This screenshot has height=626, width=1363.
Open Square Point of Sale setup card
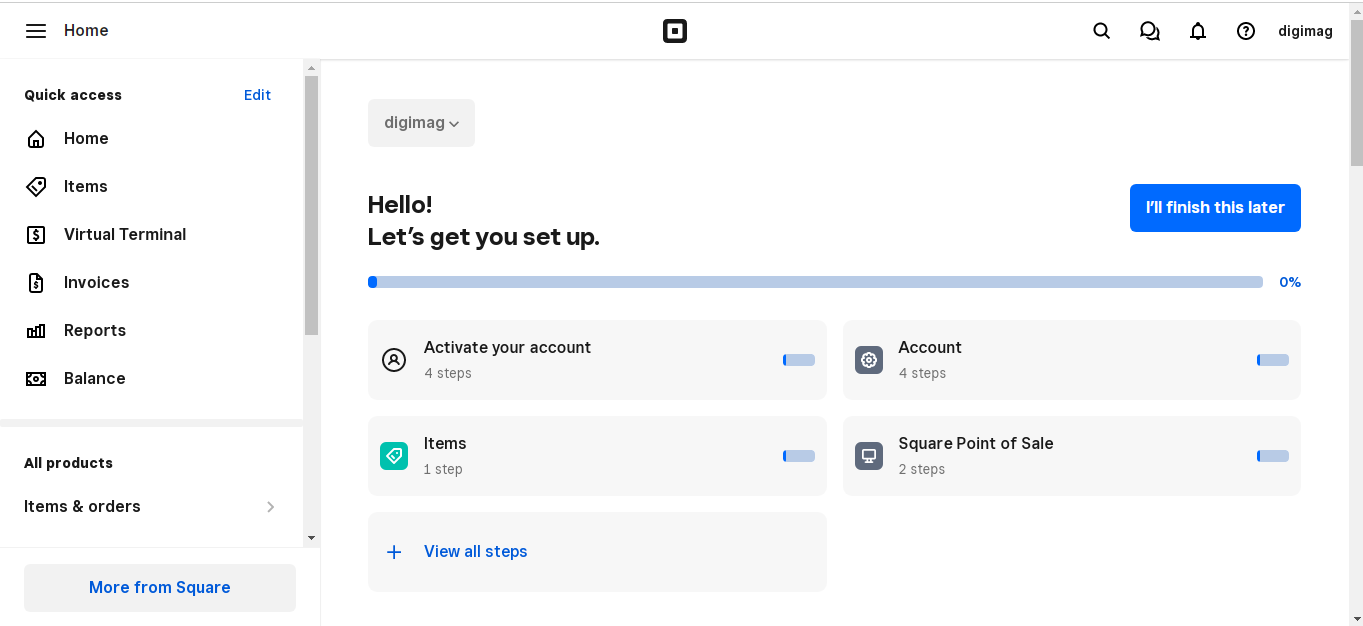1071,456
